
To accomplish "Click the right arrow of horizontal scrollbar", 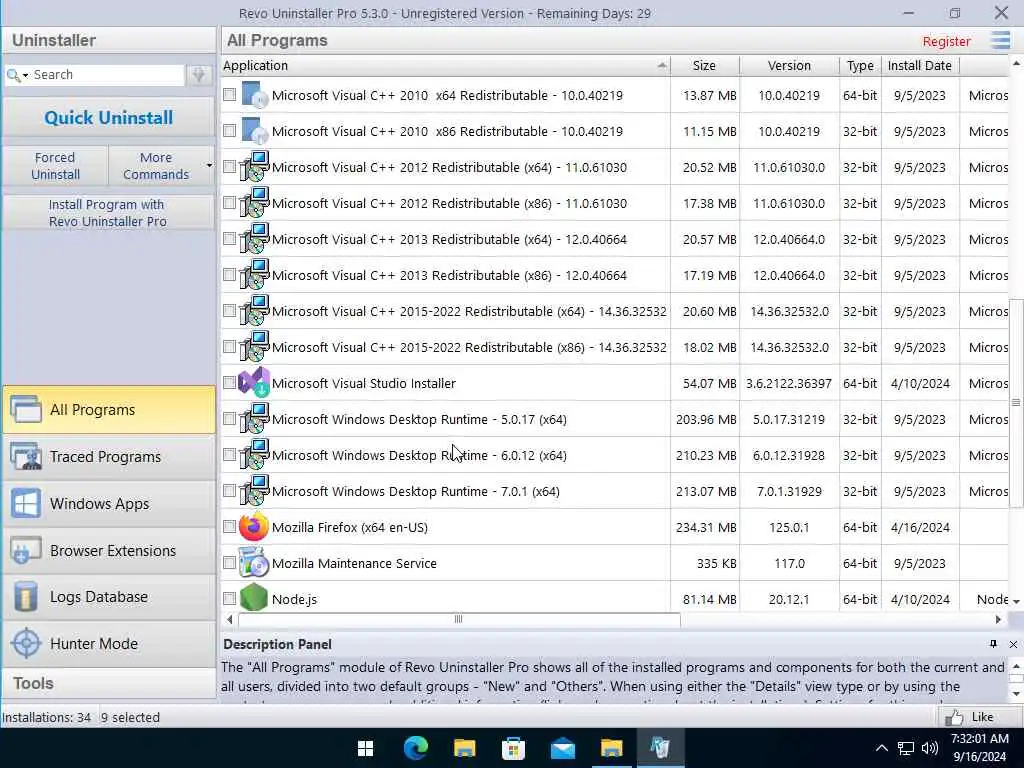I will [998, 619].
